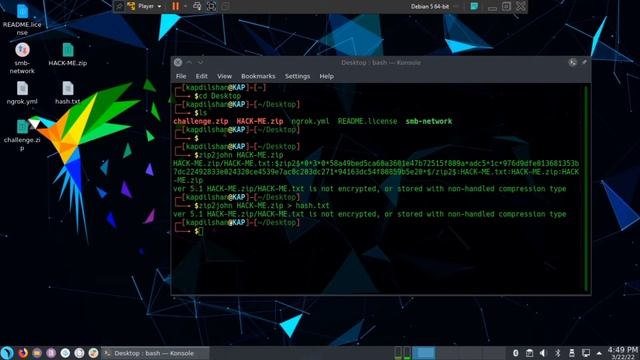Select the HACK-ME.zip desktop file
The height and width of the screenshot is (360, 640).
[68, 54]
